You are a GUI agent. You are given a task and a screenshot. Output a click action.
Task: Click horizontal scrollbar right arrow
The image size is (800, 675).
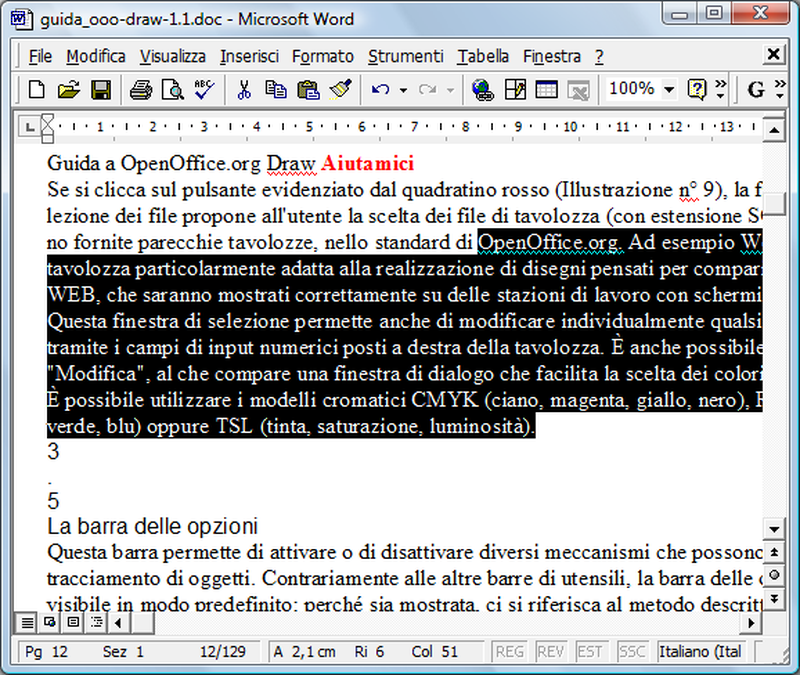[x=751, y=622]
